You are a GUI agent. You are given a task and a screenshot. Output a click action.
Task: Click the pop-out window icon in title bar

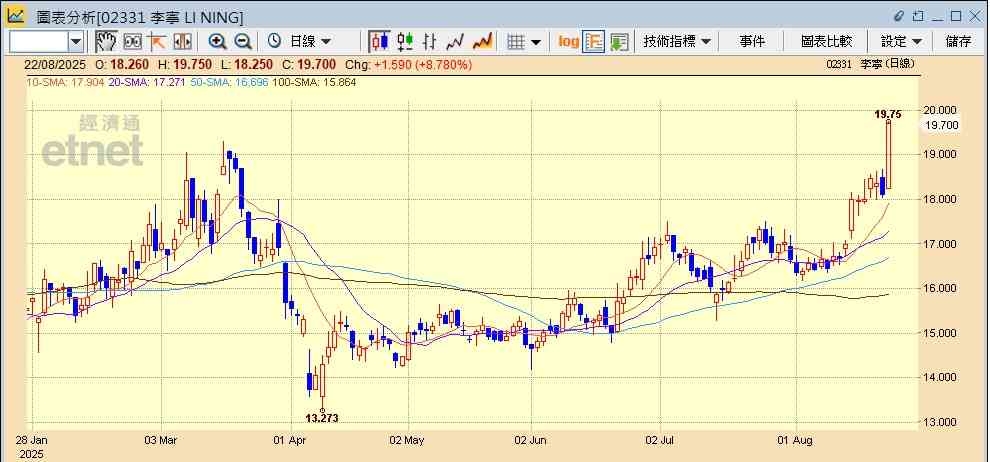coord(918,15)
